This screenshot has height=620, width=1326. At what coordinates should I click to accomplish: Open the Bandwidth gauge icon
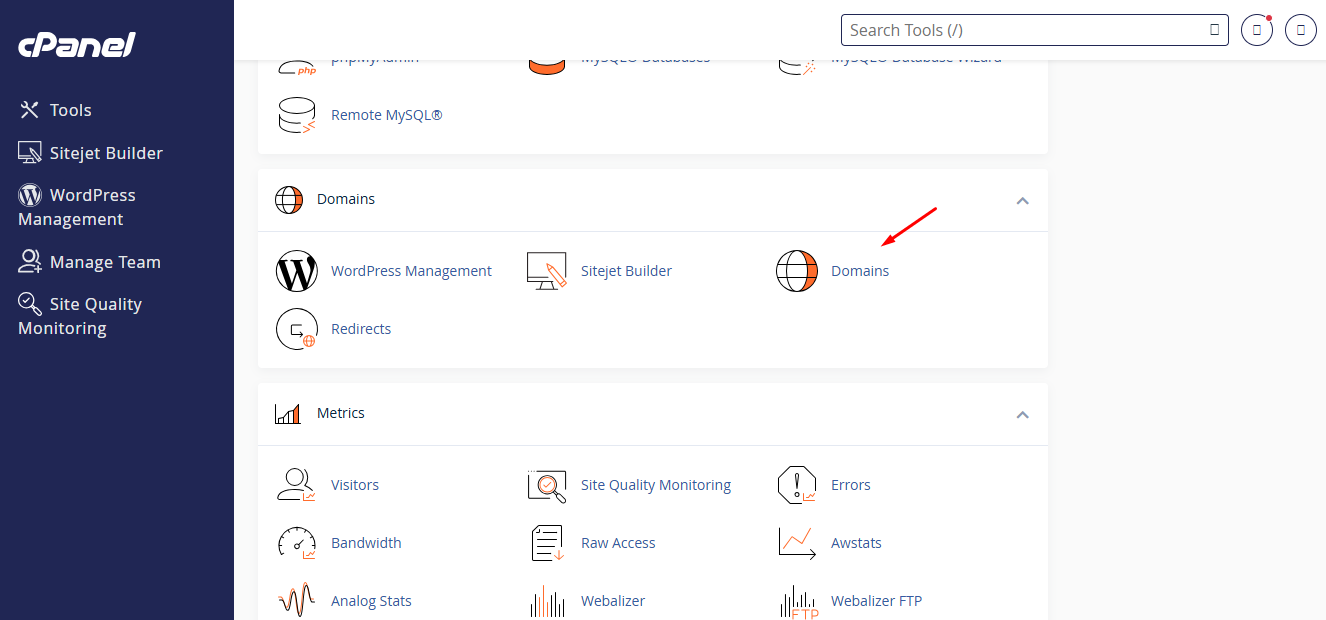click(297, 543)
